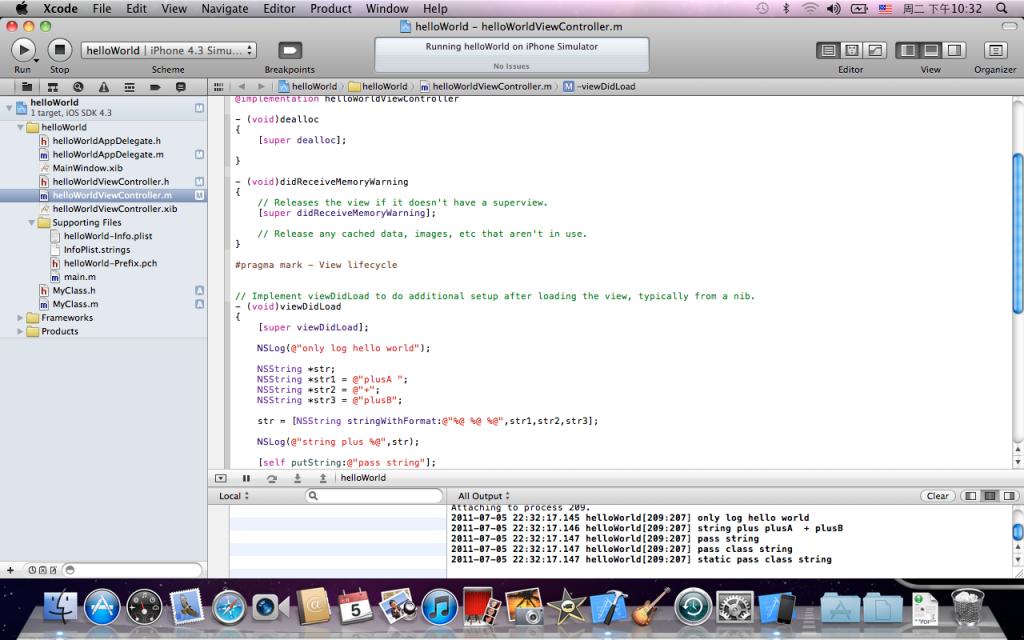Click the navigator filter field
This screenshot has width=1024, height=640.
point(132,570)
